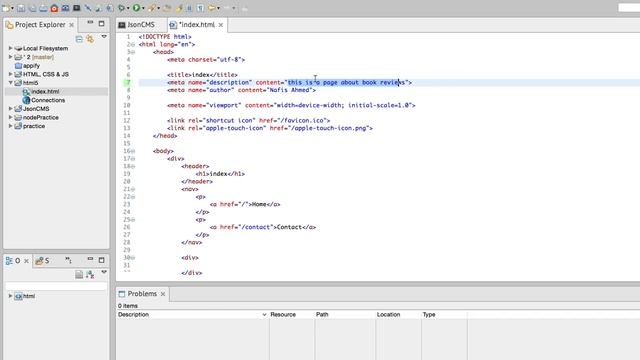This screenshot has height=360, width=640.
Task: Click the favicon link tag on line 12
Action: pos(249,121)
